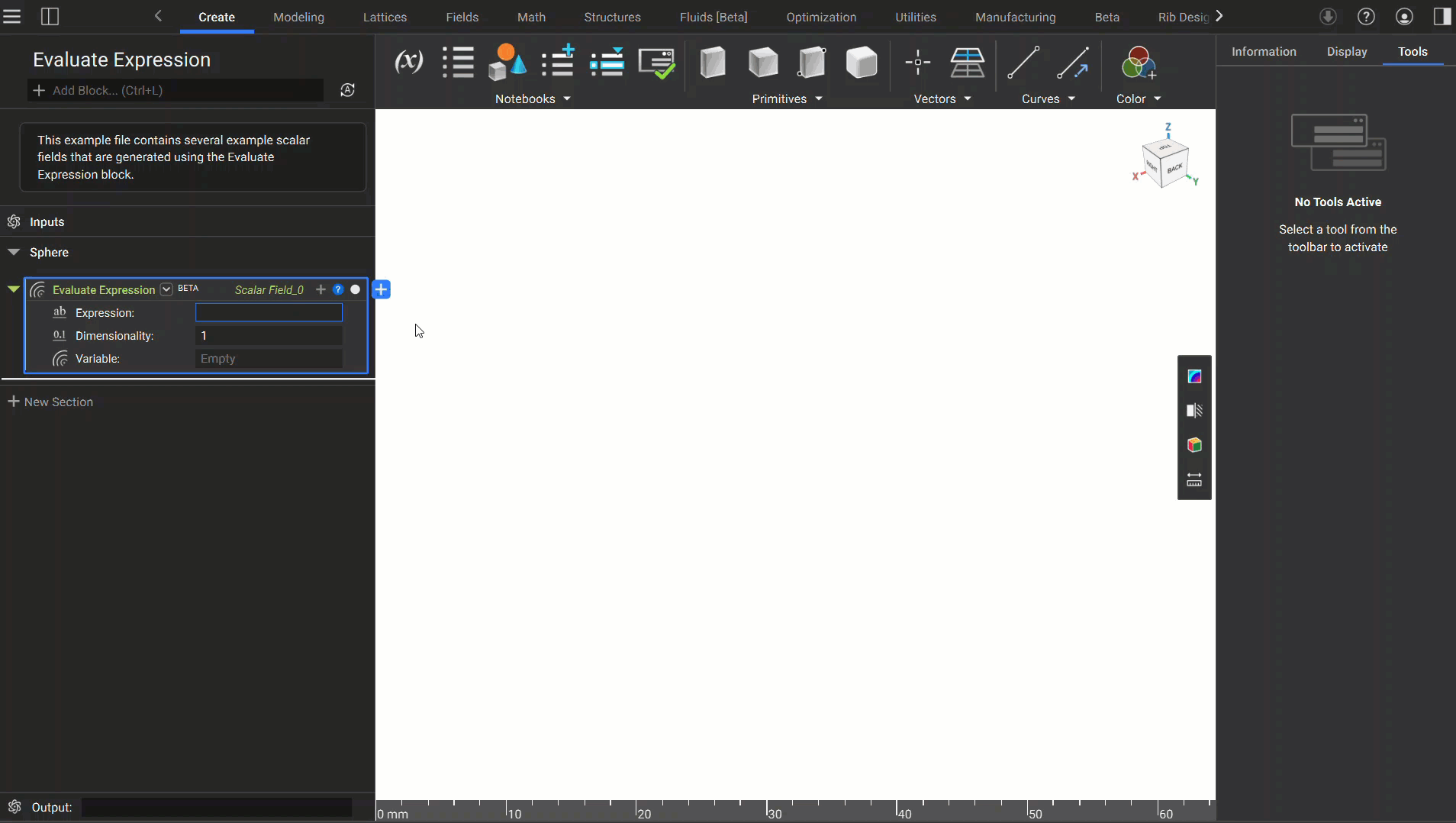
Task: Go to previous ribbon tabs with left chevron
Action: [x=158, y=16]
